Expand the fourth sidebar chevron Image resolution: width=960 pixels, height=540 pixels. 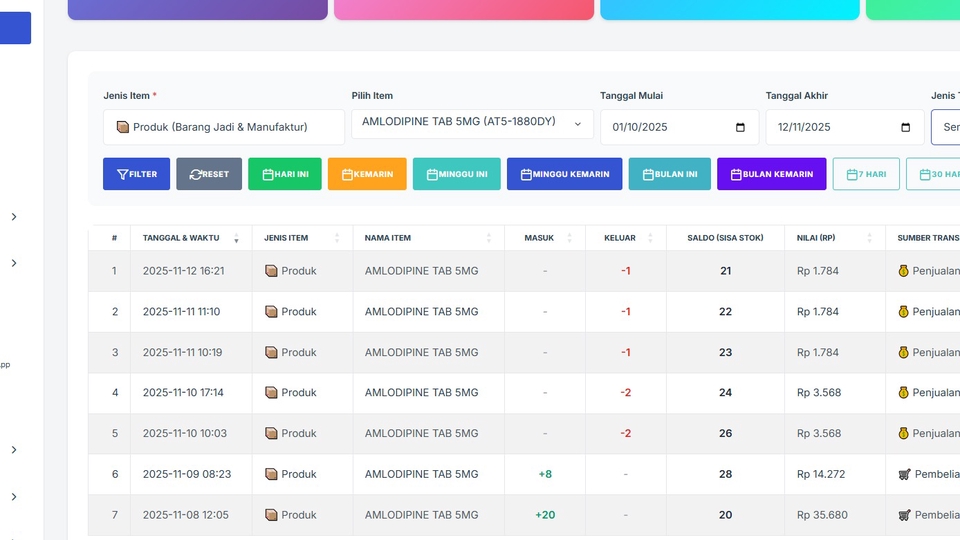(x=13, y=497)
